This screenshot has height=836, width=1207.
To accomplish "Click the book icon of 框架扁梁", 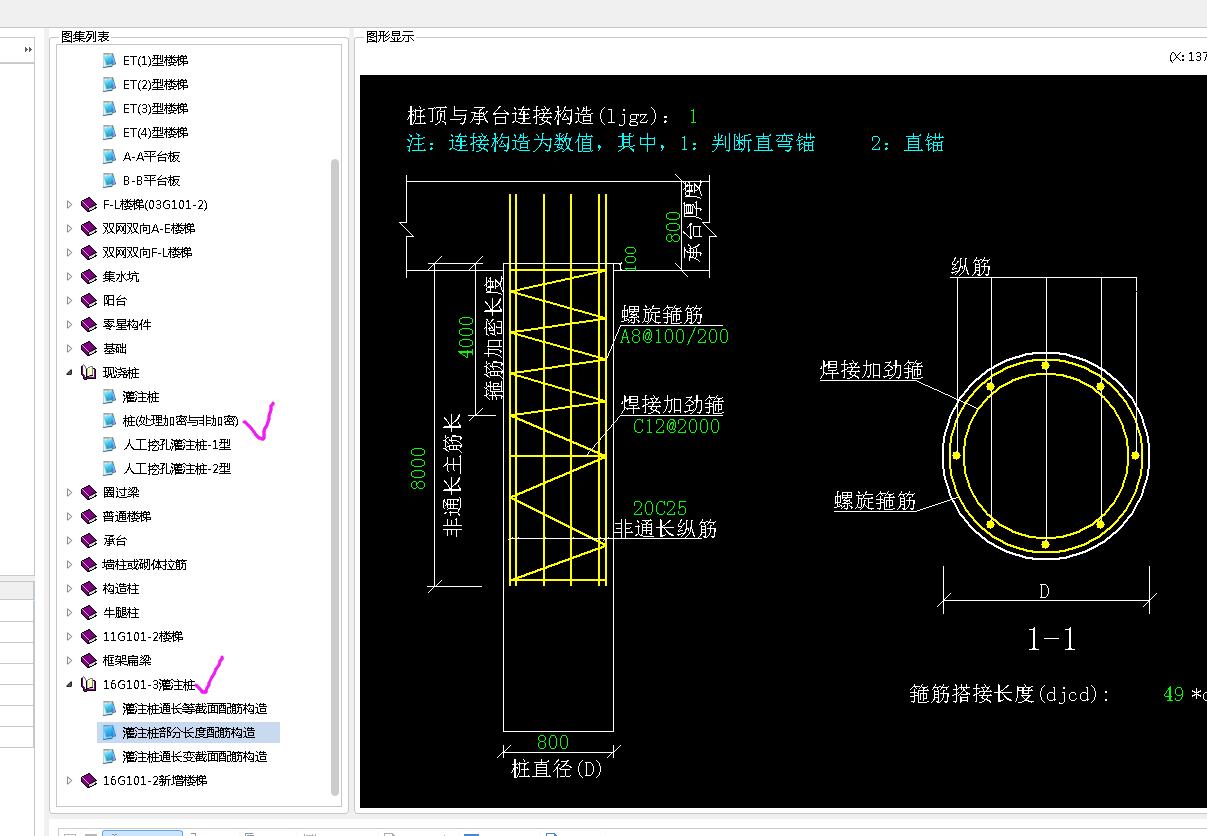I will (89, 660).
